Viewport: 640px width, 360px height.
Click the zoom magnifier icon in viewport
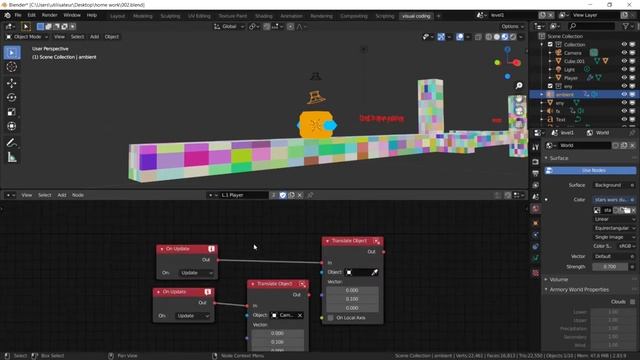pos(519,86)
